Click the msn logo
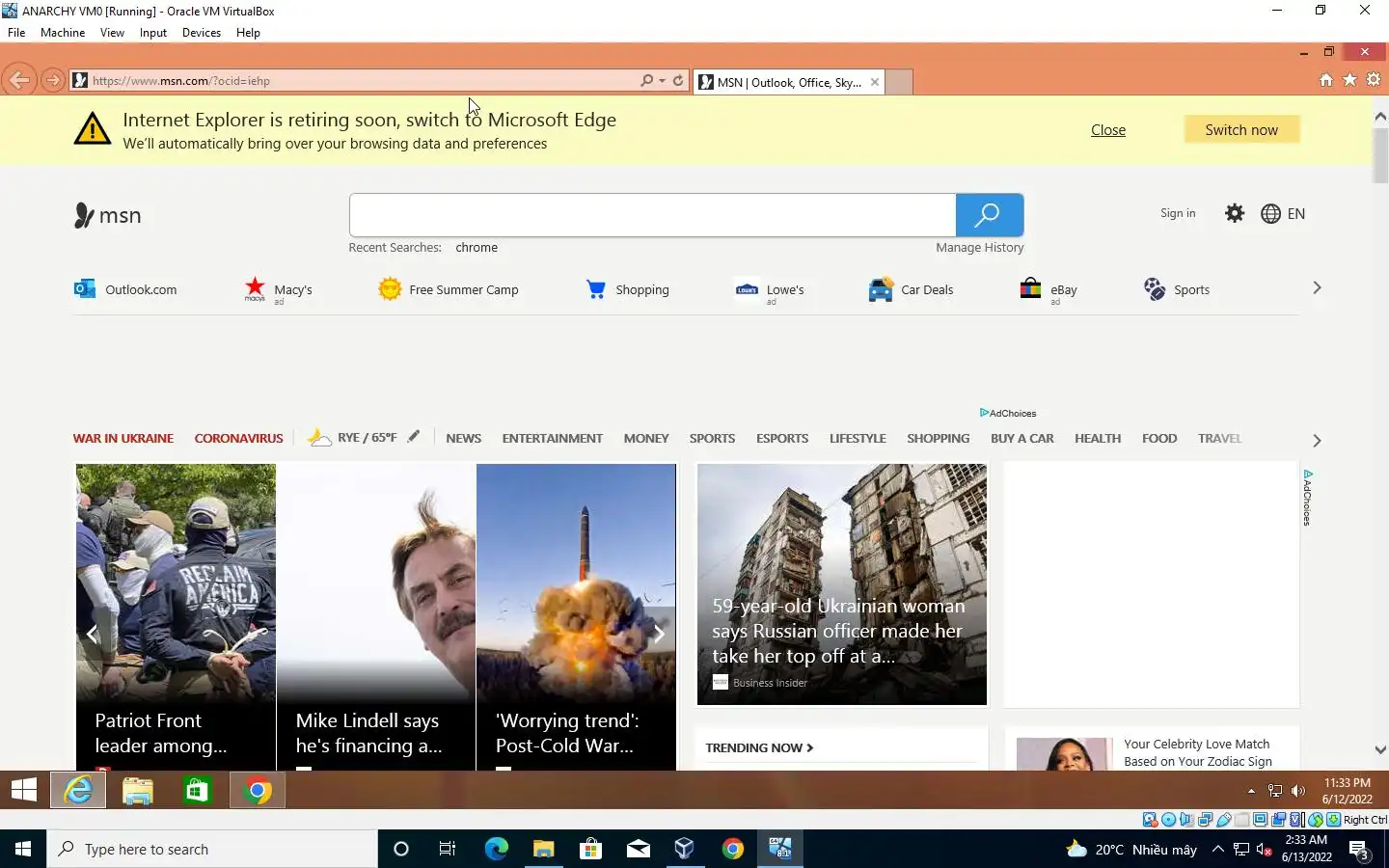This screenshot has width=1389, height=868. point(108,215)
